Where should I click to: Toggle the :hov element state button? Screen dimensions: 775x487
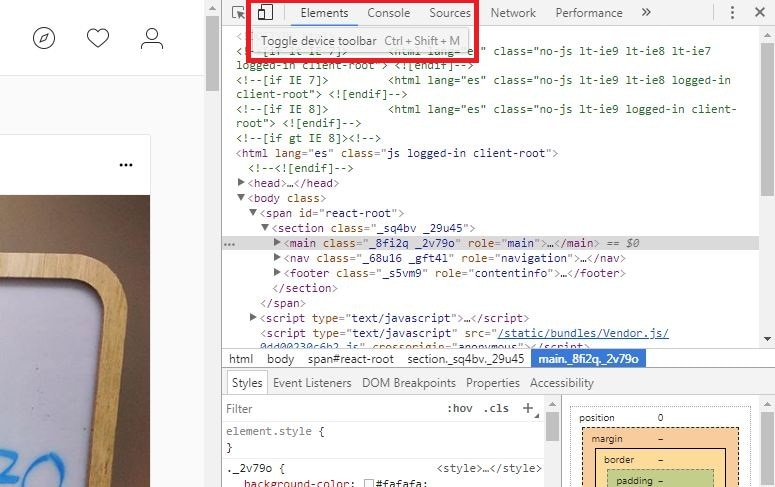(x=460, y=408)
